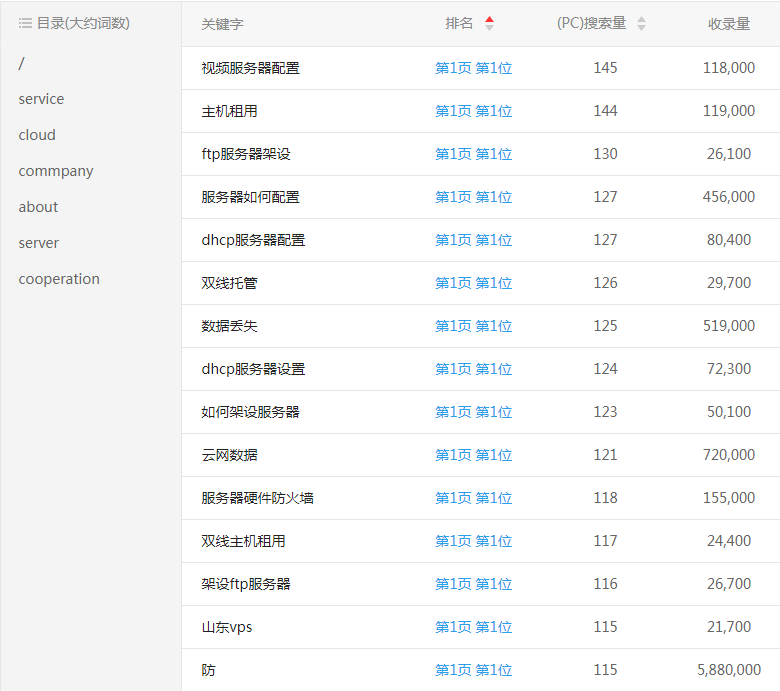The image size is (780, 691).
Task: Open ranking link for 主机租用
Action: point(473,111)
